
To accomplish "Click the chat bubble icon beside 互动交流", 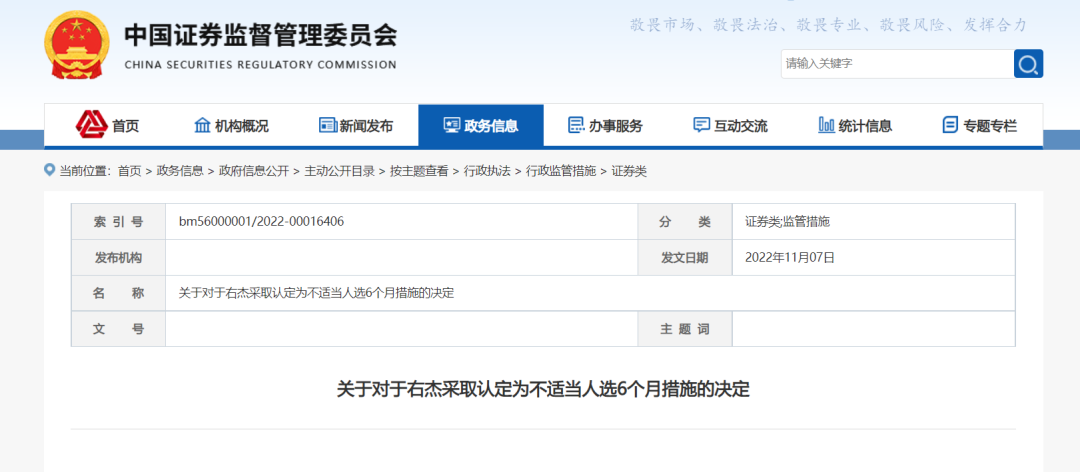I will tap(701, 125).
